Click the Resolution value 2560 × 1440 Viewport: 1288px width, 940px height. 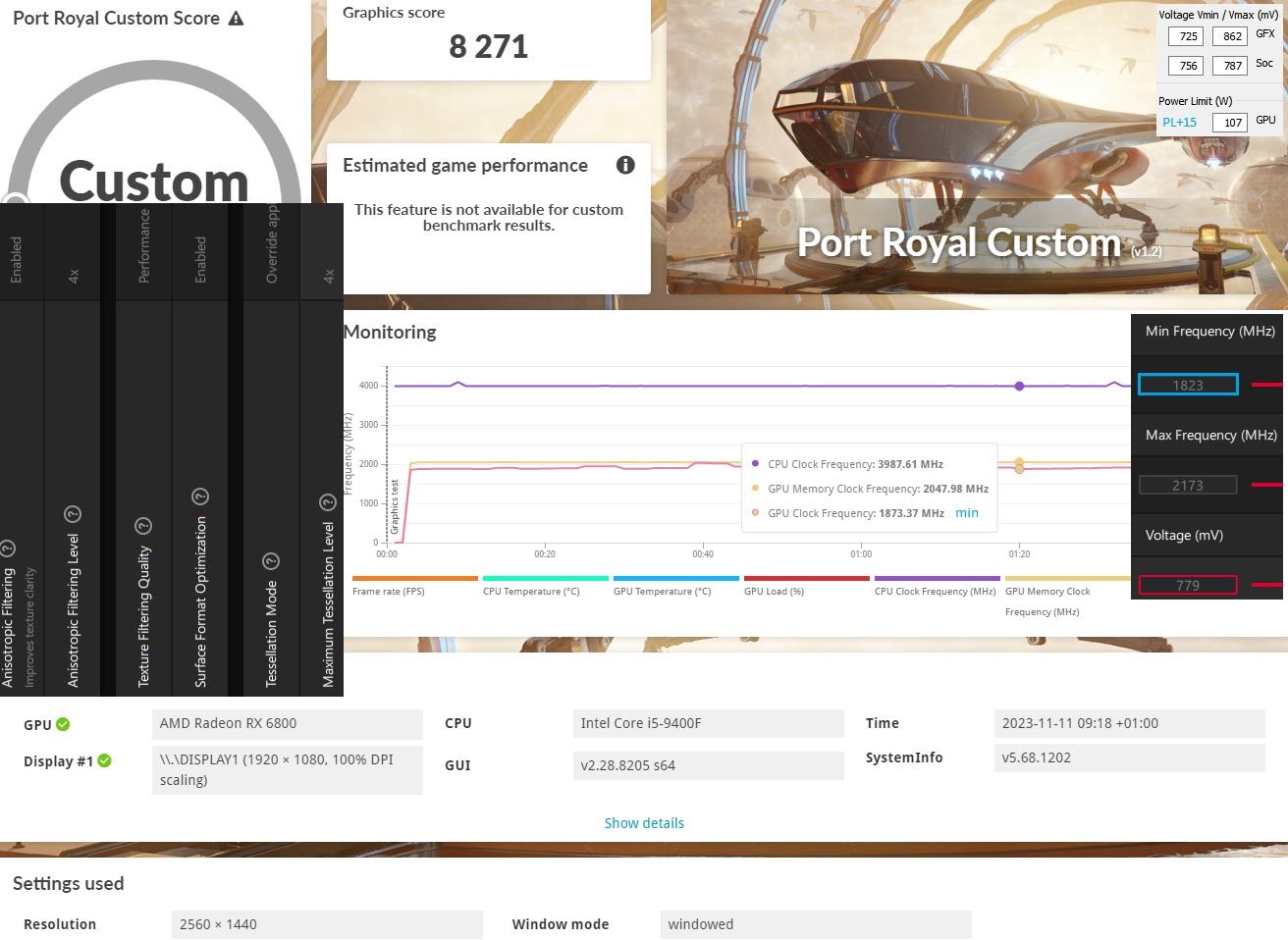[x=327, y=924]
